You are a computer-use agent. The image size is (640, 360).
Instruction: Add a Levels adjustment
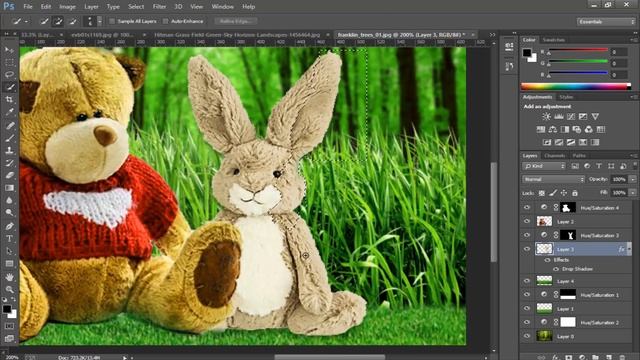point(558,117)
